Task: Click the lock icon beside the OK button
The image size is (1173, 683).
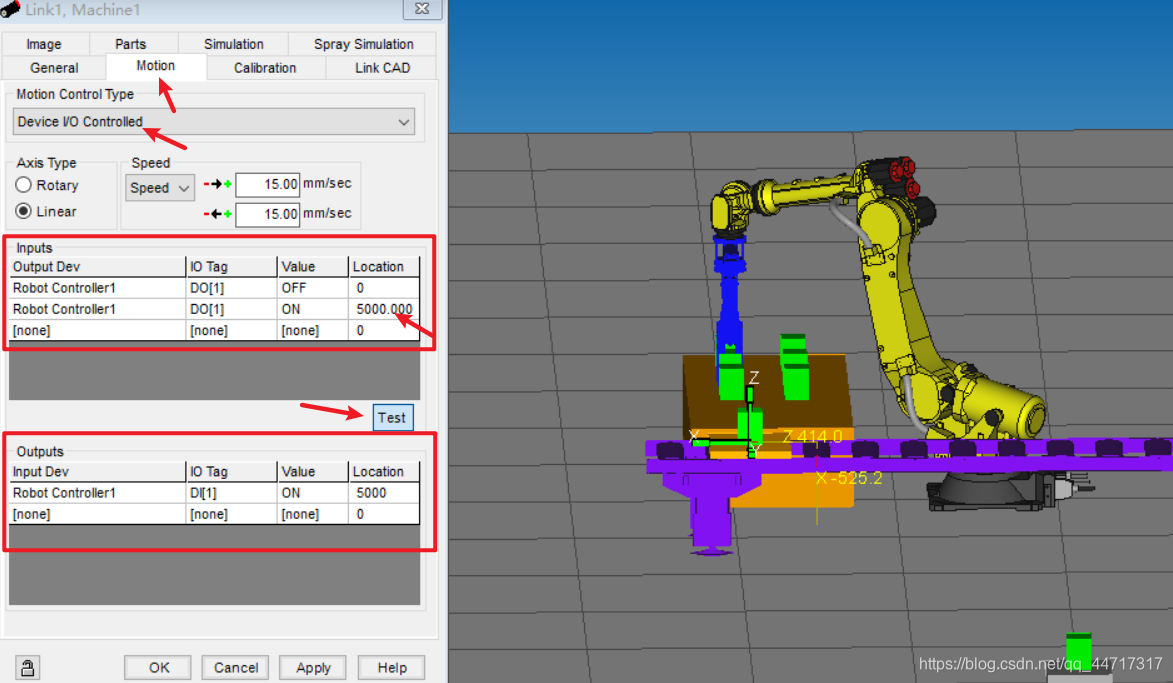Action: (28, 667)
